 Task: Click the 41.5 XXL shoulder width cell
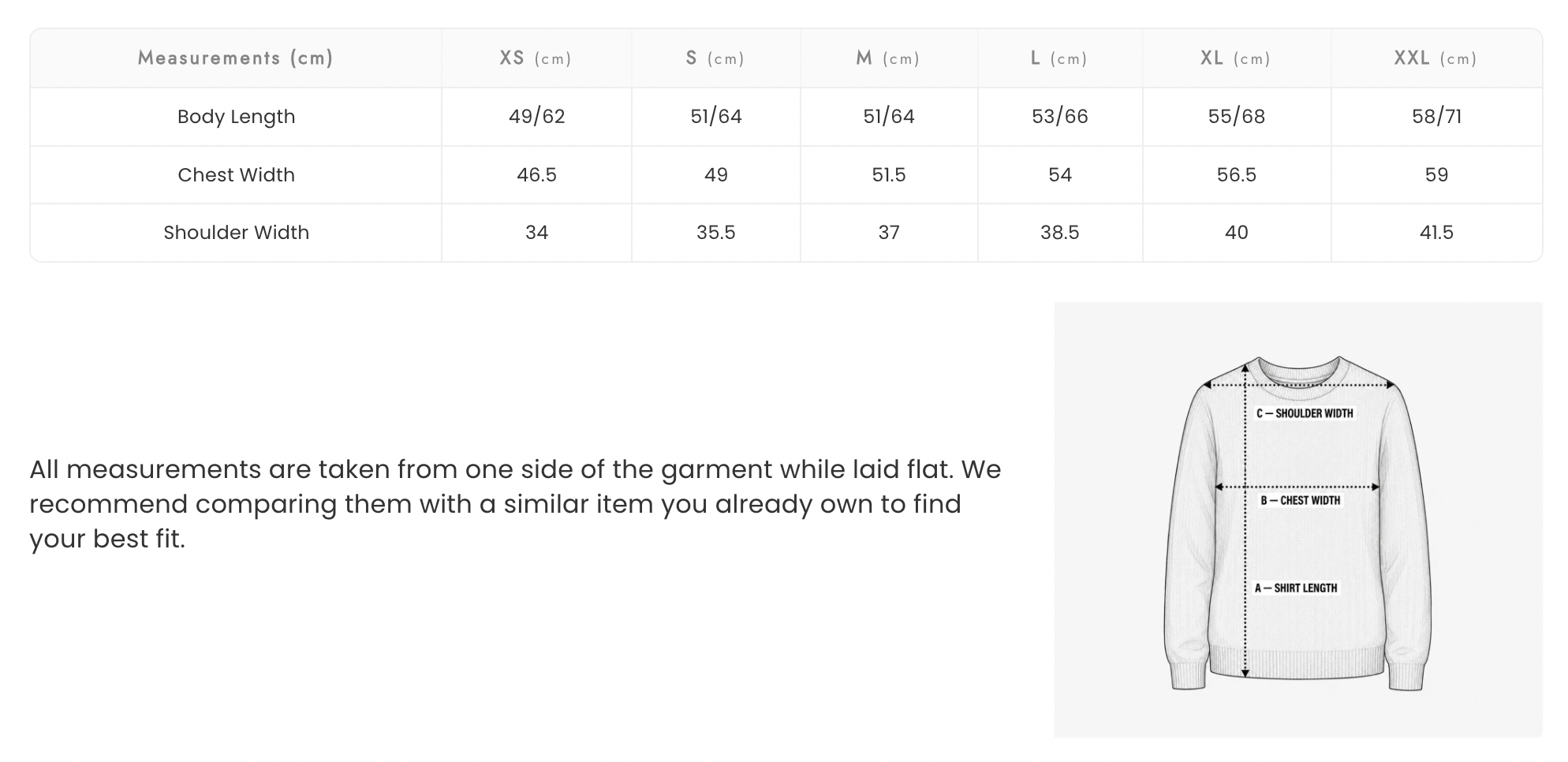(1436, 233)
